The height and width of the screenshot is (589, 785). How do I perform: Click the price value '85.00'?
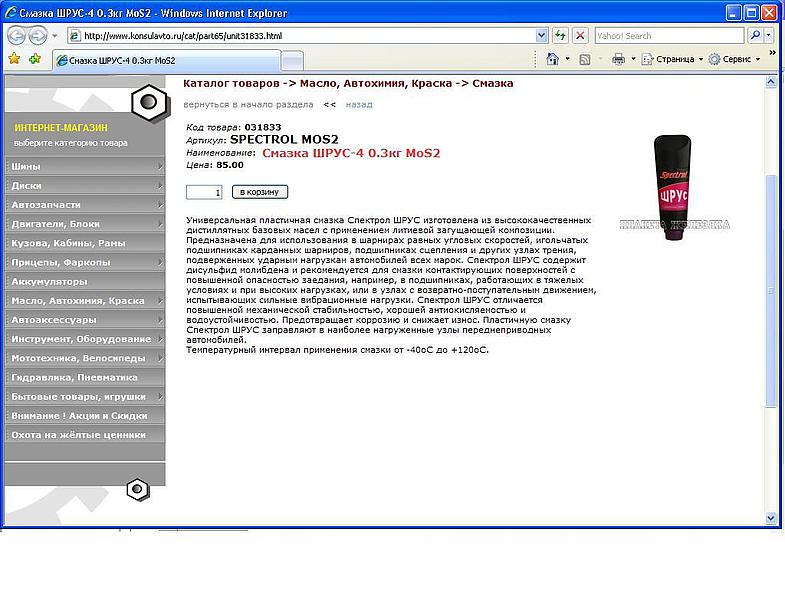230,165
